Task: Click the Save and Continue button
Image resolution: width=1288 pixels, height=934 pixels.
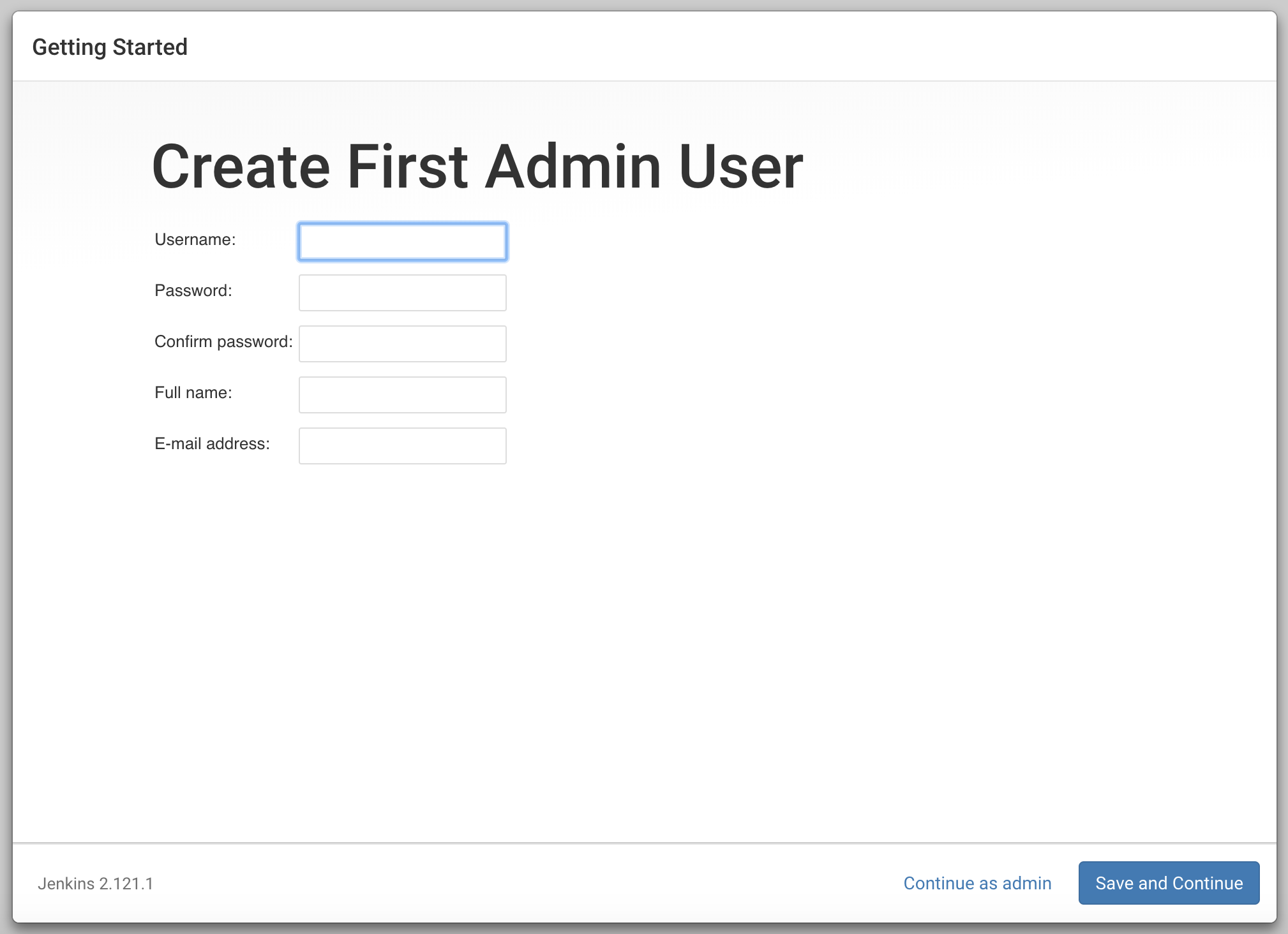Action: click(x=1168, y=883)
